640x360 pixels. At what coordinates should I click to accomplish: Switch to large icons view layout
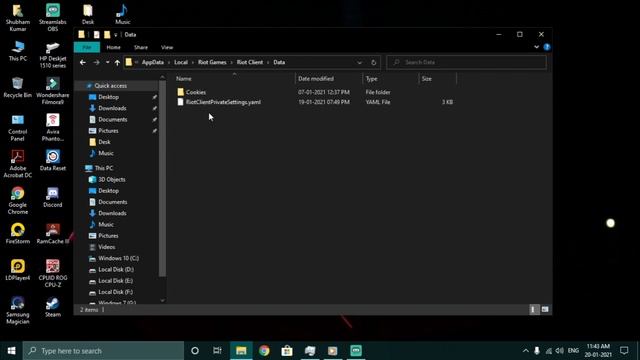click(x=545, y=309)
